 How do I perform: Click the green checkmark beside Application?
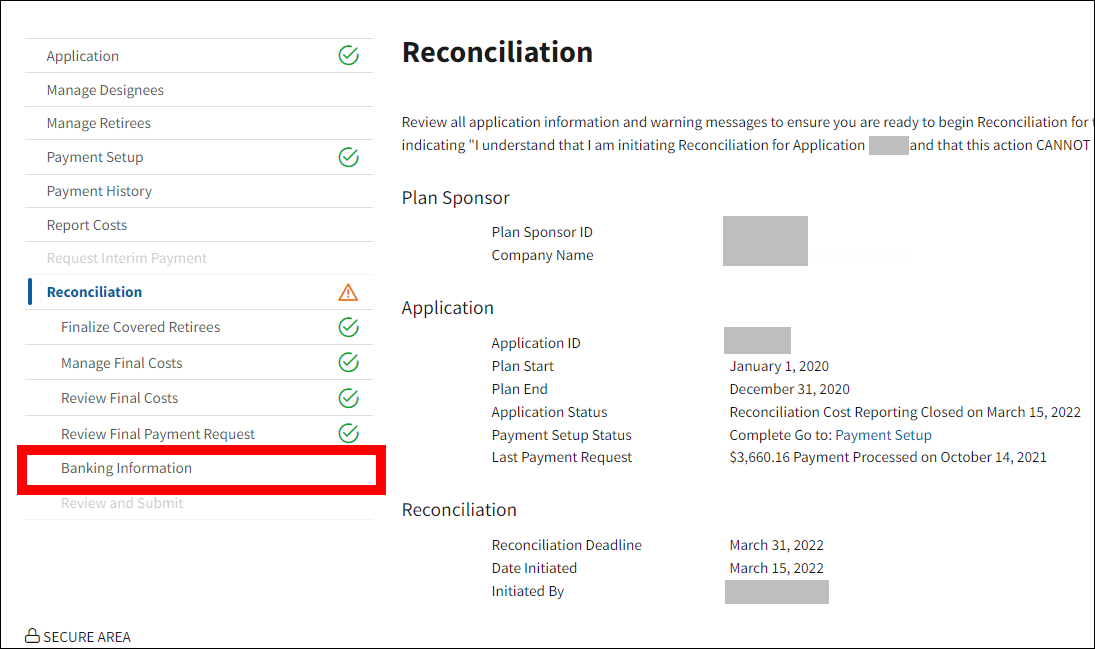(x=348, y=56)
